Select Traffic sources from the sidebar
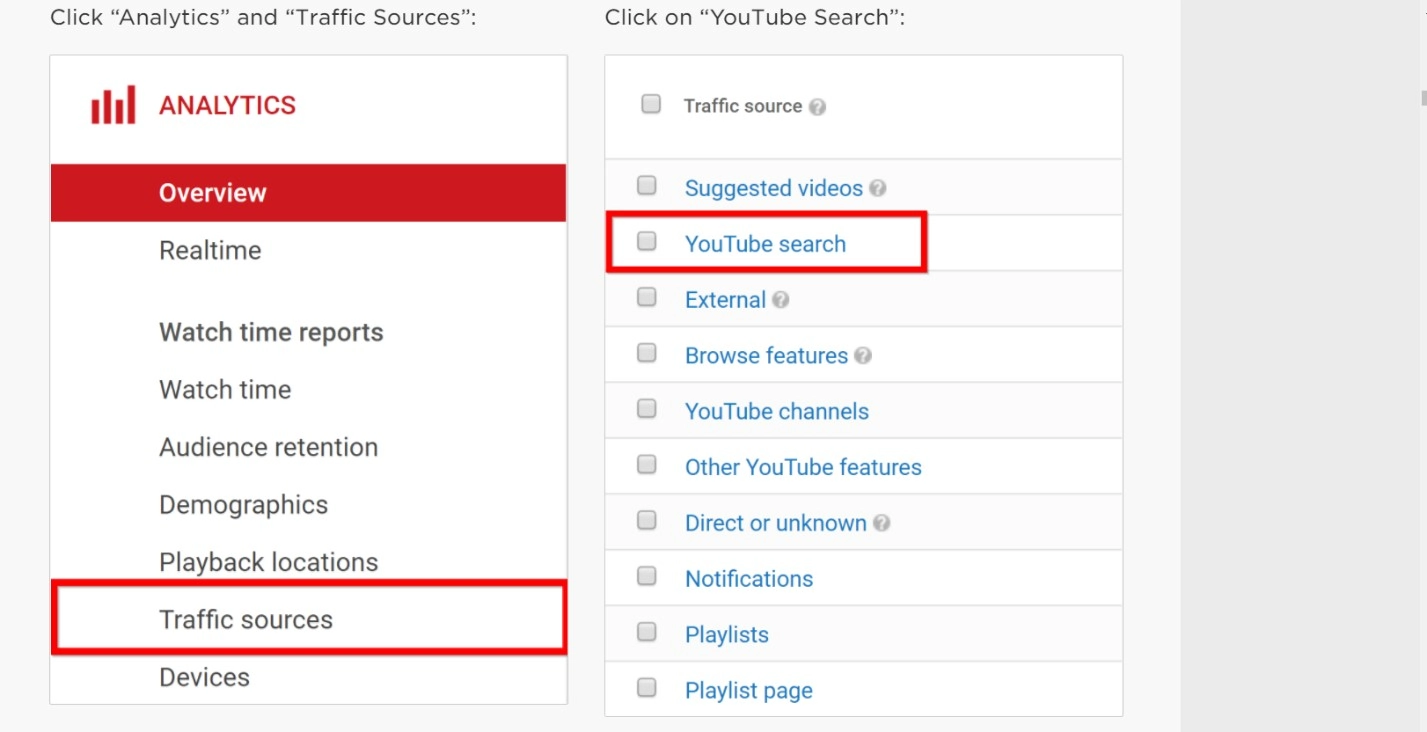This screenshot has height=732, width=1427. pos(245,619)
